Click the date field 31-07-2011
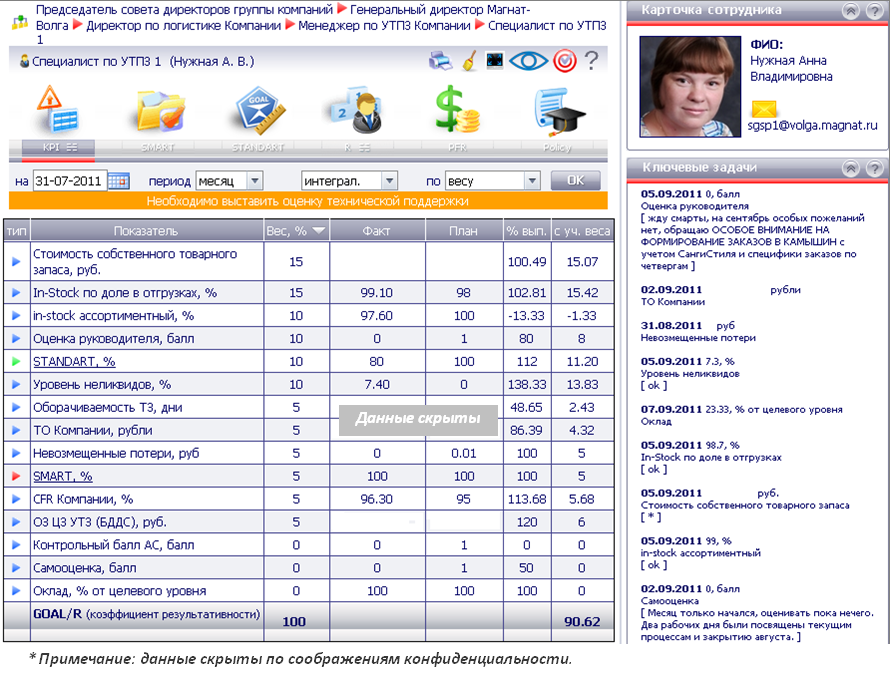This screenshot has height=676, width=896. pos(69,181)
